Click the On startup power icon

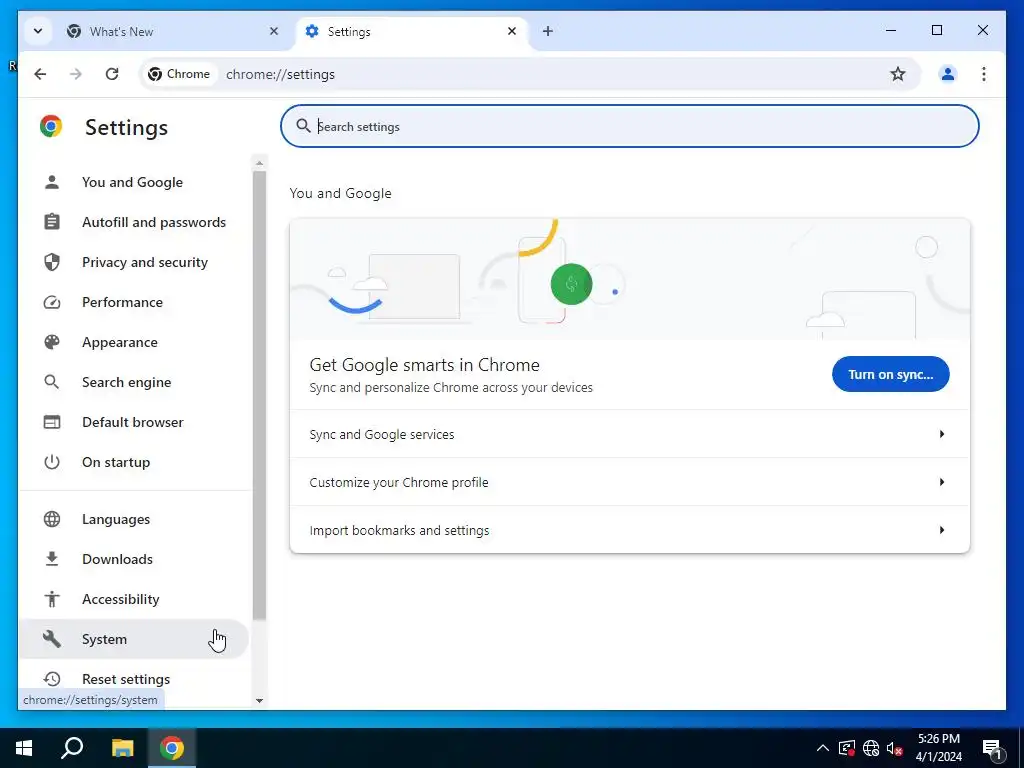click(x=52, y=462)
